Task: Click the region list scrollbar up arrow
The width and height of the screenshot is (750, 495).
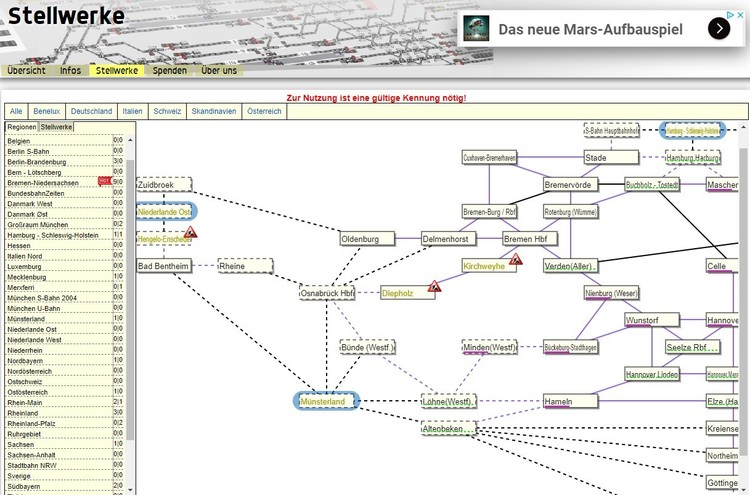Action: click(x=130, y=140)
